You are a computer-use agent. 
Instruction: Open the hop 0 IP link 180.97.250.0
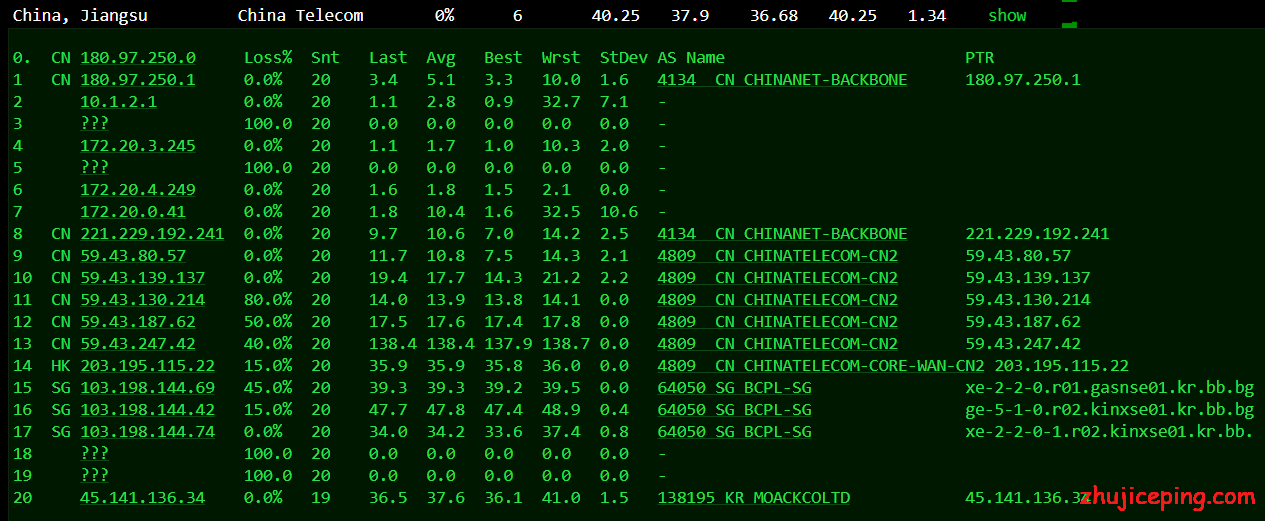point(138,58)
